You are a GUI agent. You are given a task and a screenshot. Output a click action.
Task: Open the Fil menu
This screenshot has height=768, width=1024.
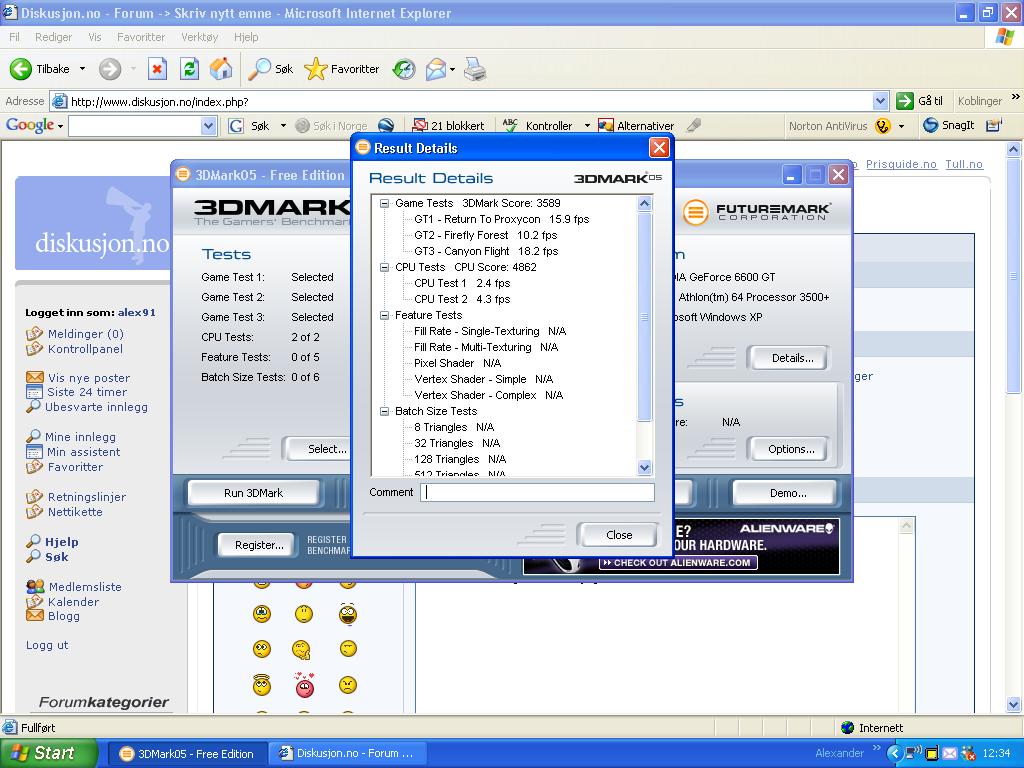(x=14, y=37)
